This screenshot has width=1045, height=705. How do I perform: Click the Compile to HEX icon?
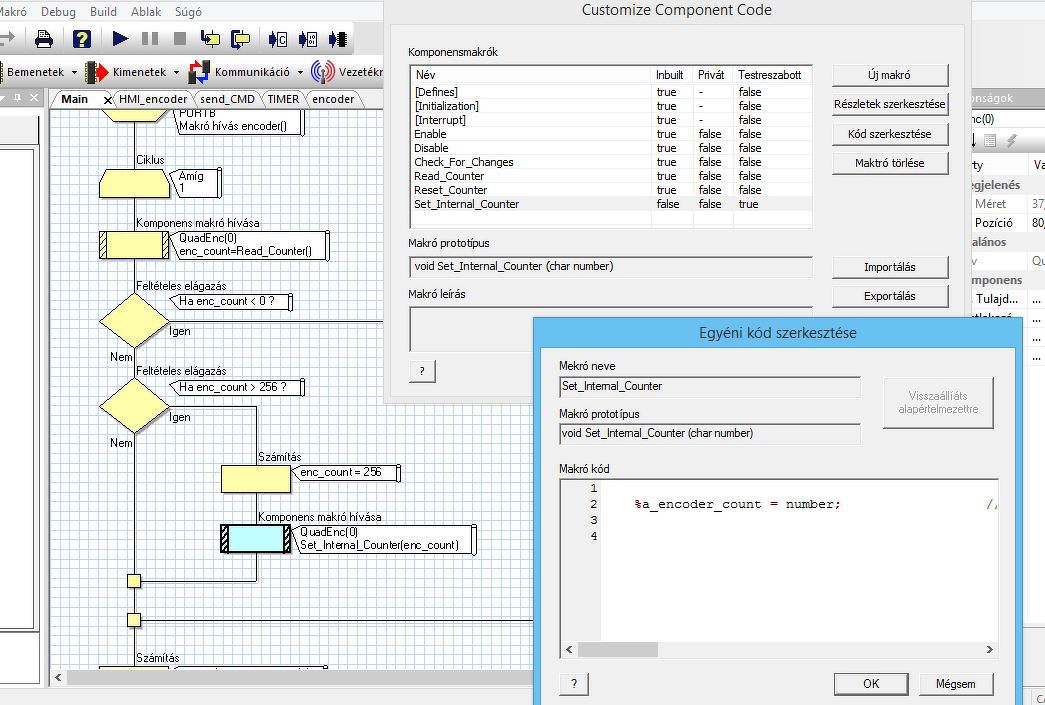click(308, 39)
